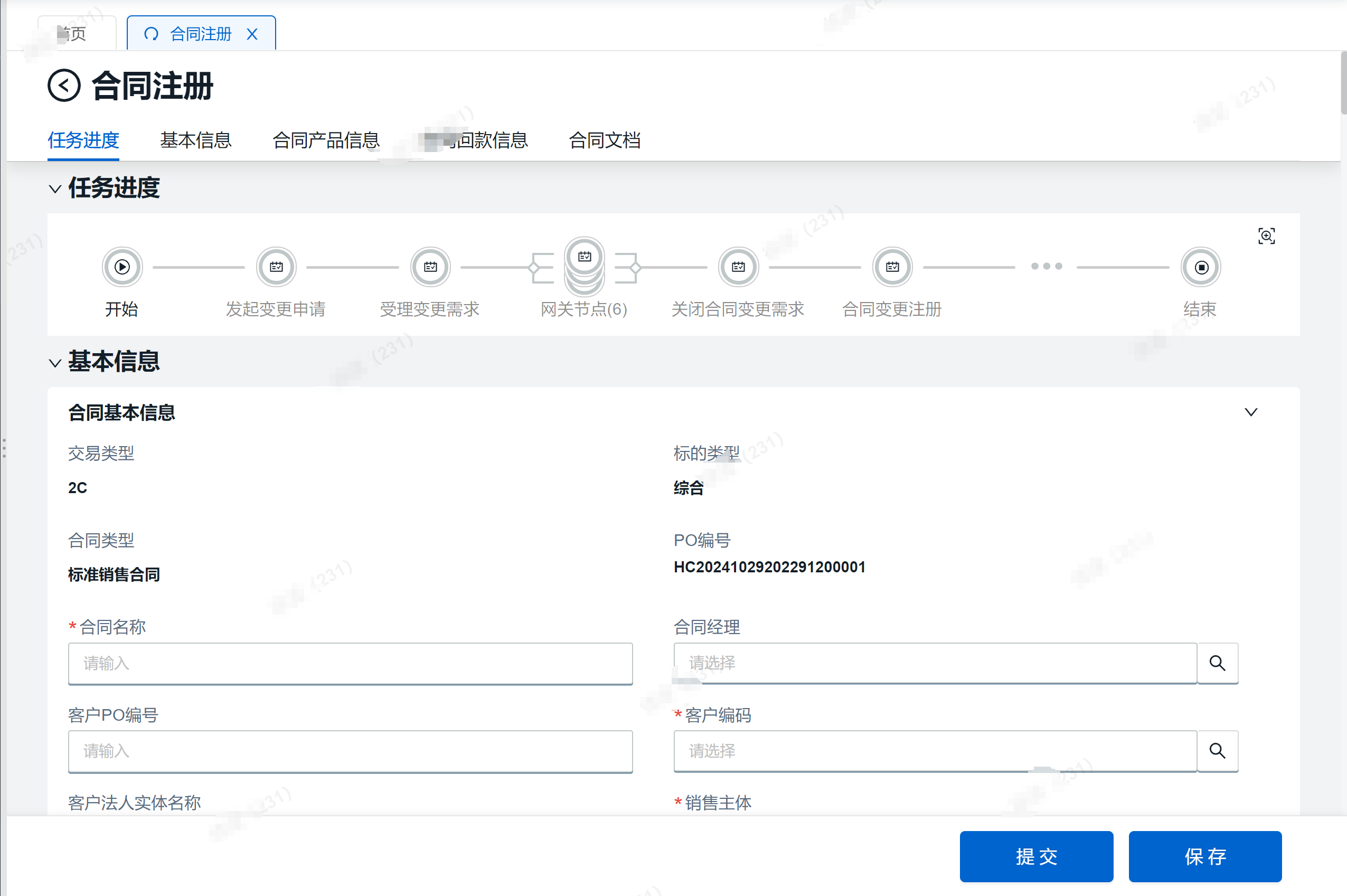Click the 保存 button
This screenshot has width=1347, height=896.
point(1205,856)
